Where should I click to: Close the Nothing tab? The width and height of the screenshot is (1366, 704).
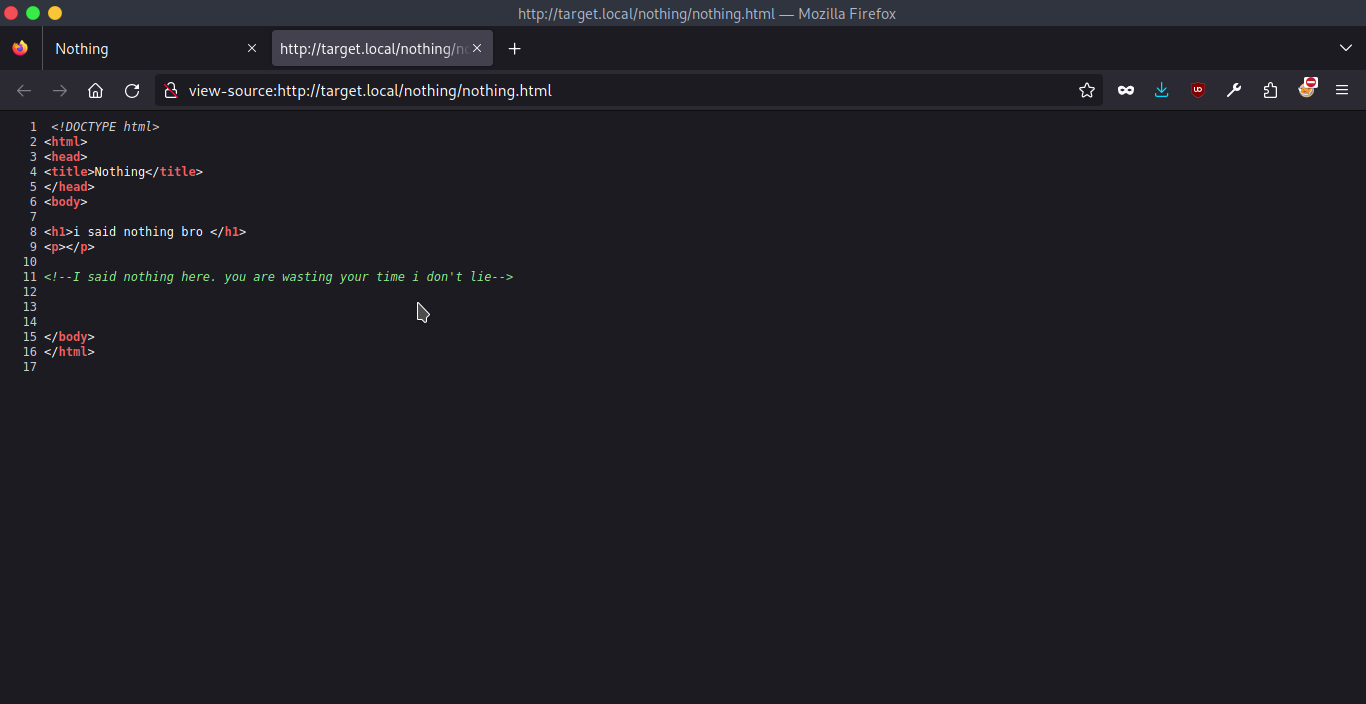click(252, 48)
